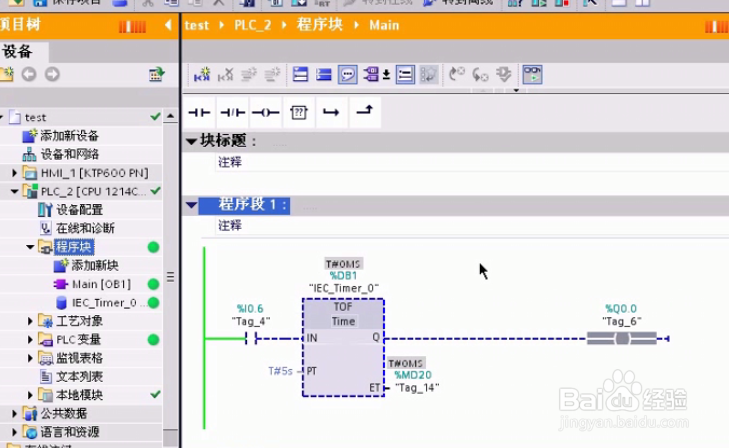Click the absolute/symbolic operands tag icon
Screen dimensions: 729x448
click(371, 74)
